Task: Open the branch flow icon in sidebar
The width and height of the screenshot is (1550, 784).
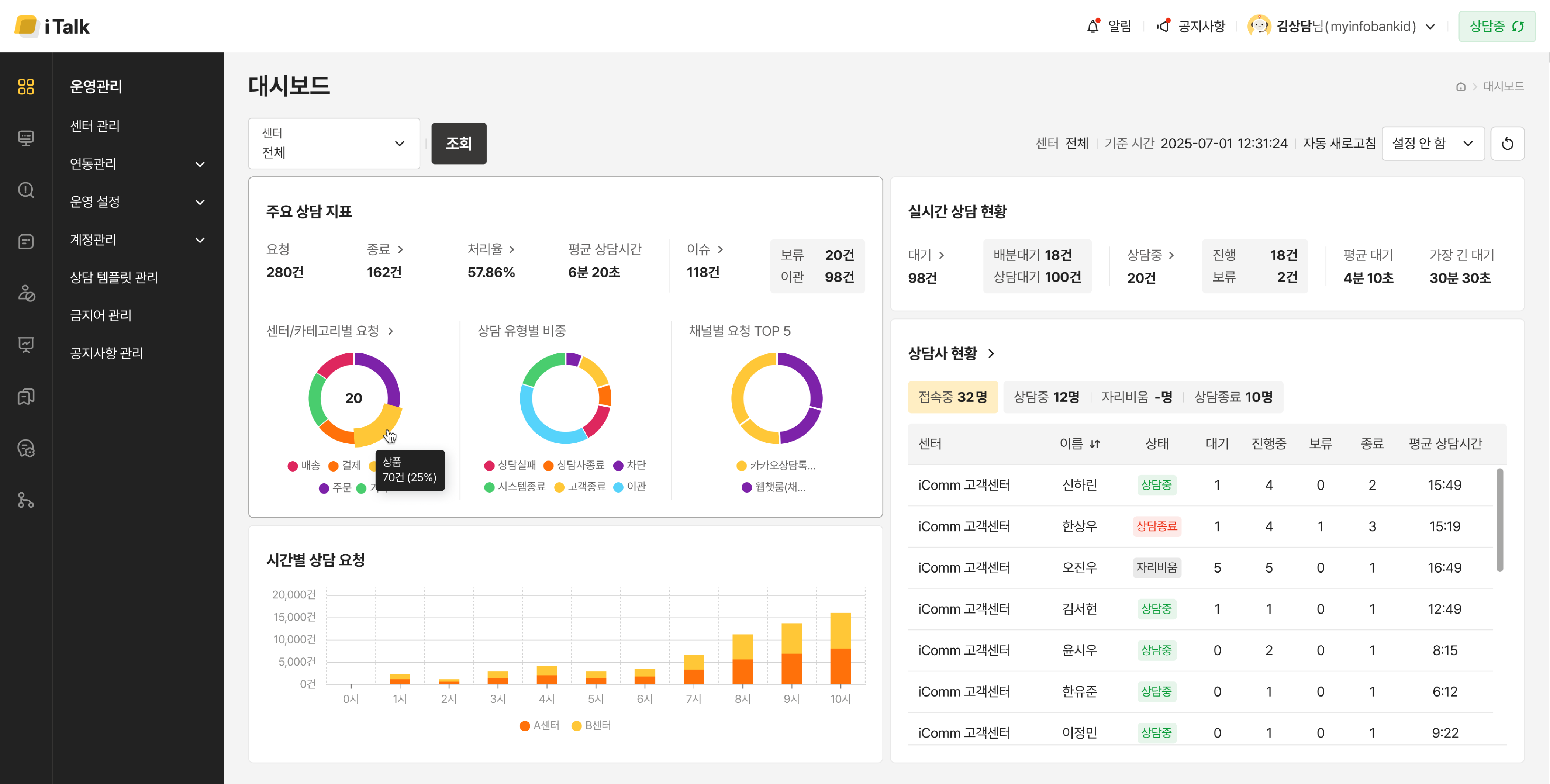Action: point(26,500)
